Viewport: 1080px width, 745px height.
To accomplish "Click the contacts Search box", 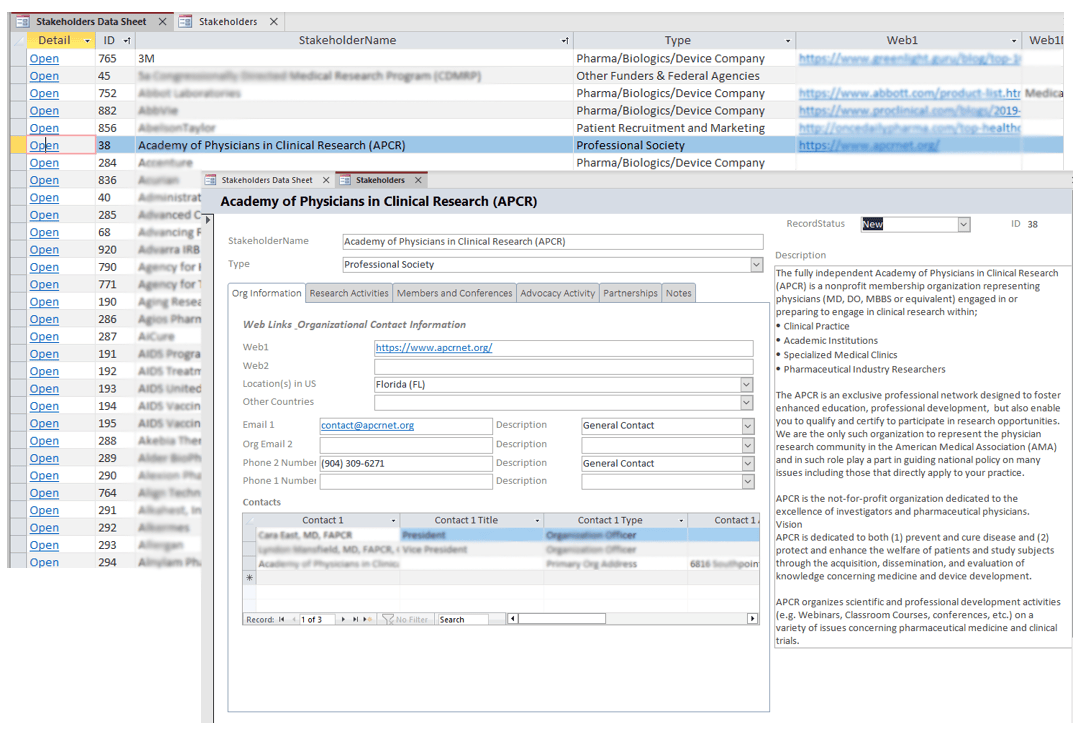I will 463,620.
